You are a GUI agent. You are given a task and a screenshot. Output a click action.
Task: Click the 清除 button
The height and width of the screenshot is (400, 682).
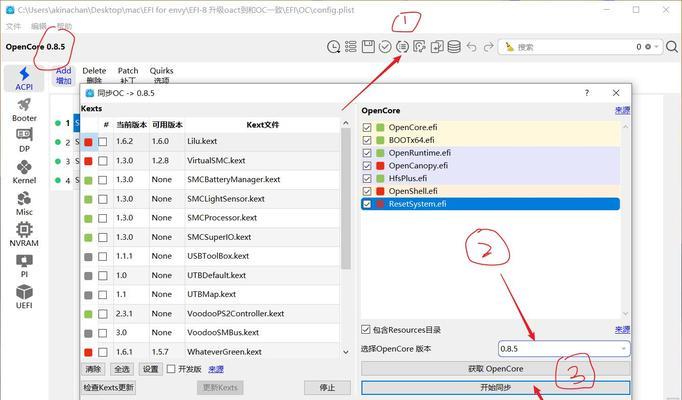coord(93,369)
